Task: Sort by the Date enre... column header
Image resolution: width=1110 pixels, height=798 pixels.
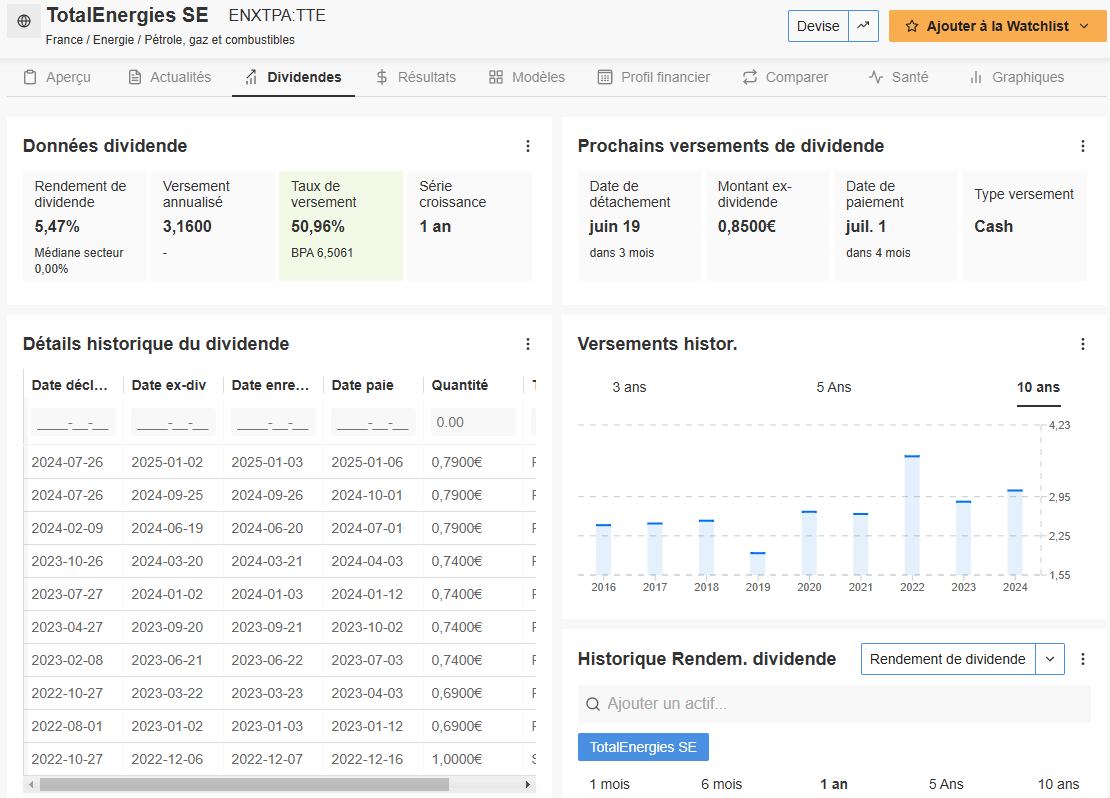Action: [x=270, y=385]
